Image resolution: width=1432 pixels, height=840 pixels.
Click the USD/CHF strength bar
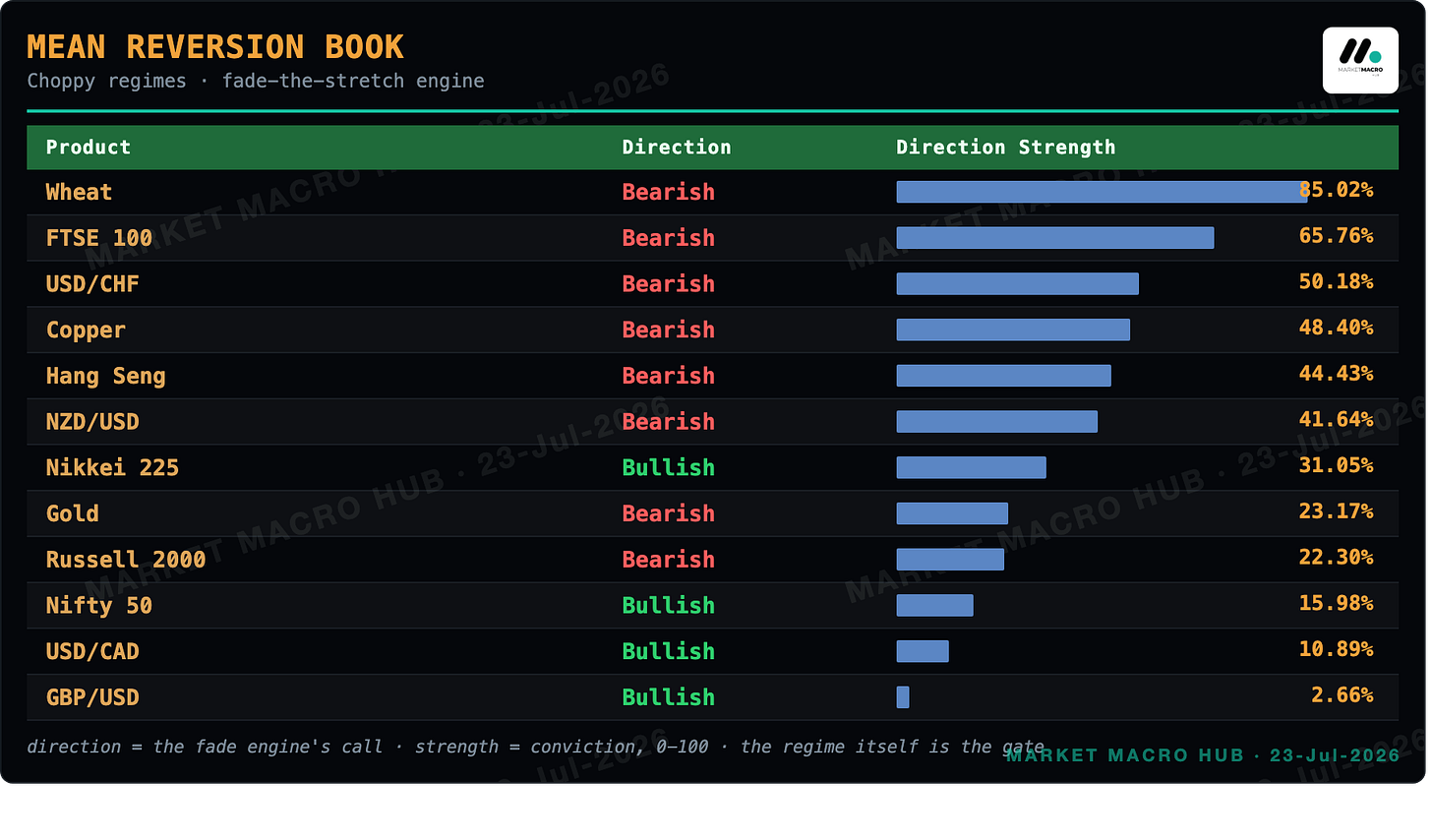pyautogui.click(x=1018, y=284)
